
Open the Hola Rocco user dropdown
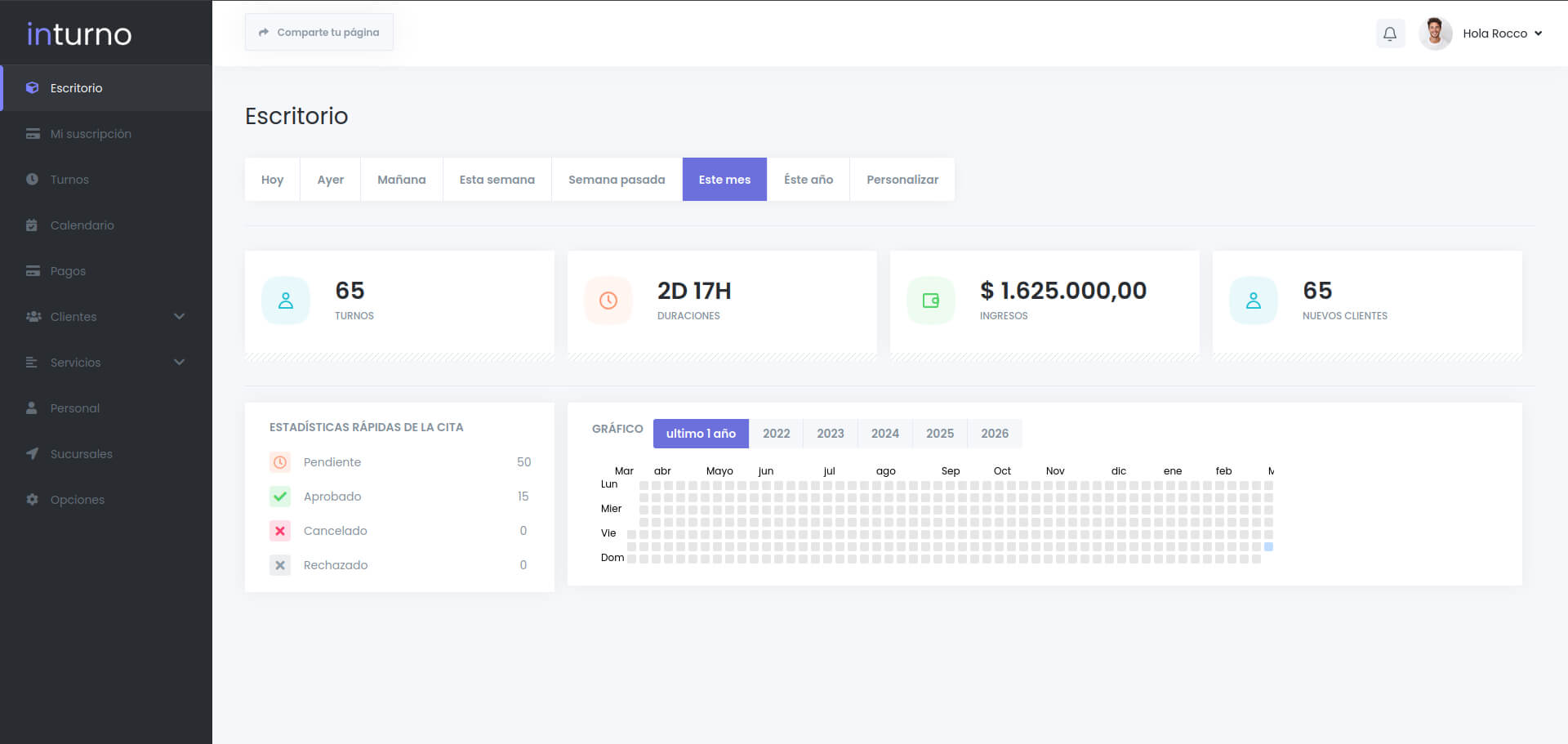tap(1502, 33)
